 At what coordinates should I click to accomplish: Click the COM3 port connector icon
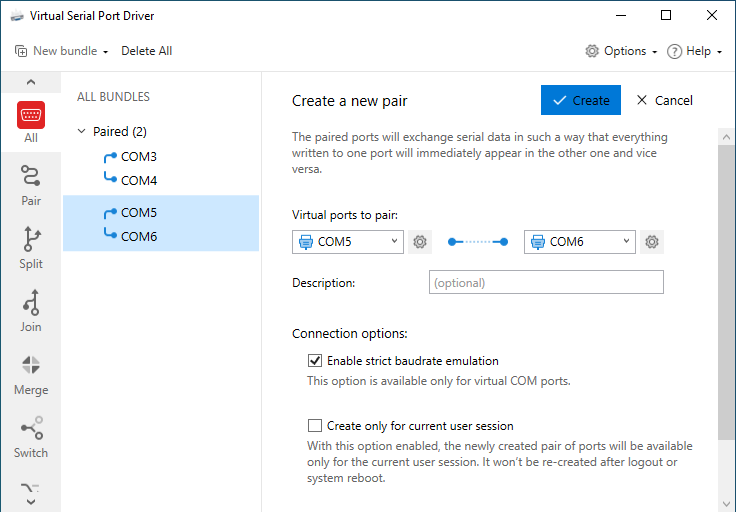pos(110,157)
